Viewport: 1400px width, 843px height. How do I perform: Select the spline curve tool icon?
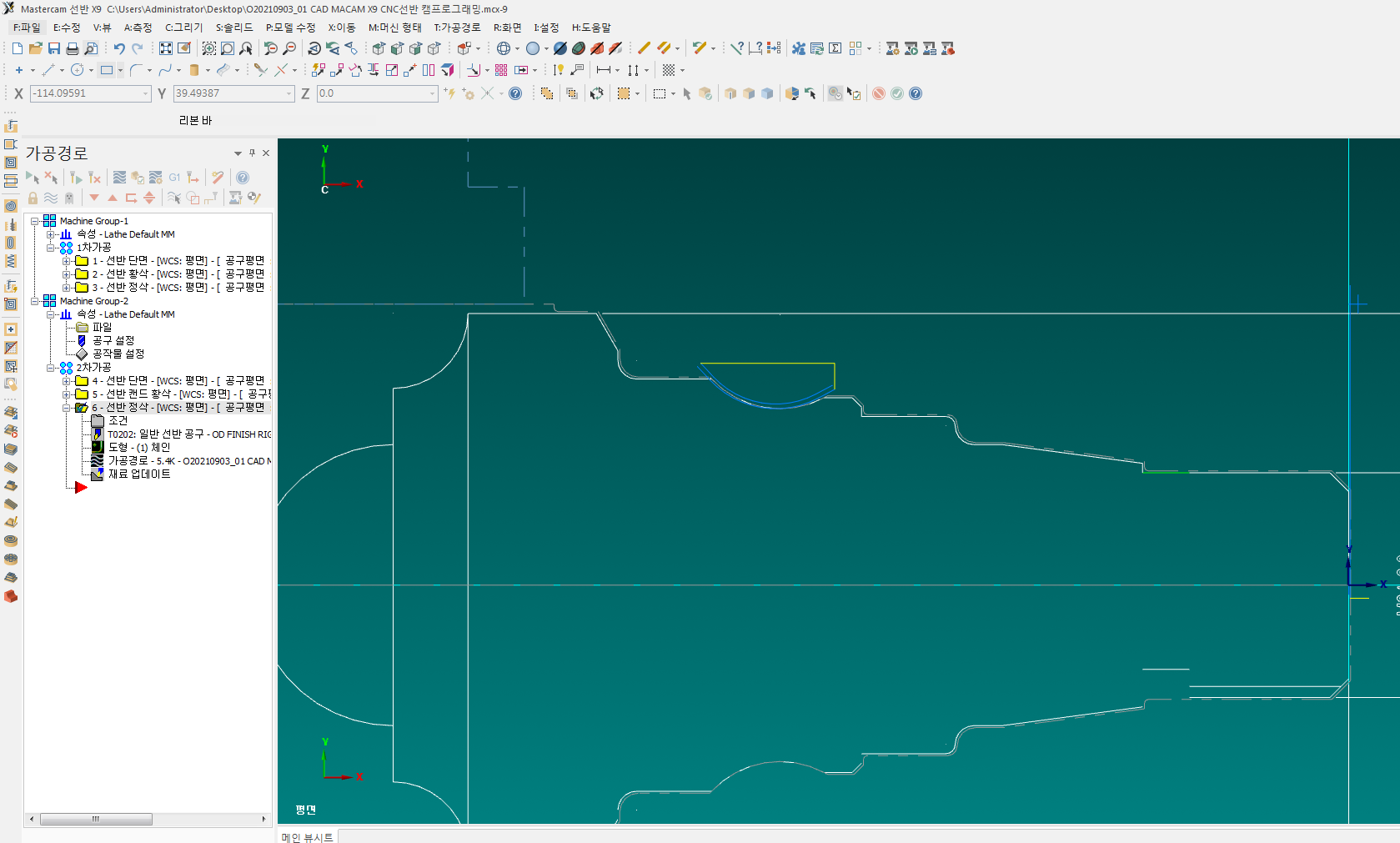pos(165,70)
